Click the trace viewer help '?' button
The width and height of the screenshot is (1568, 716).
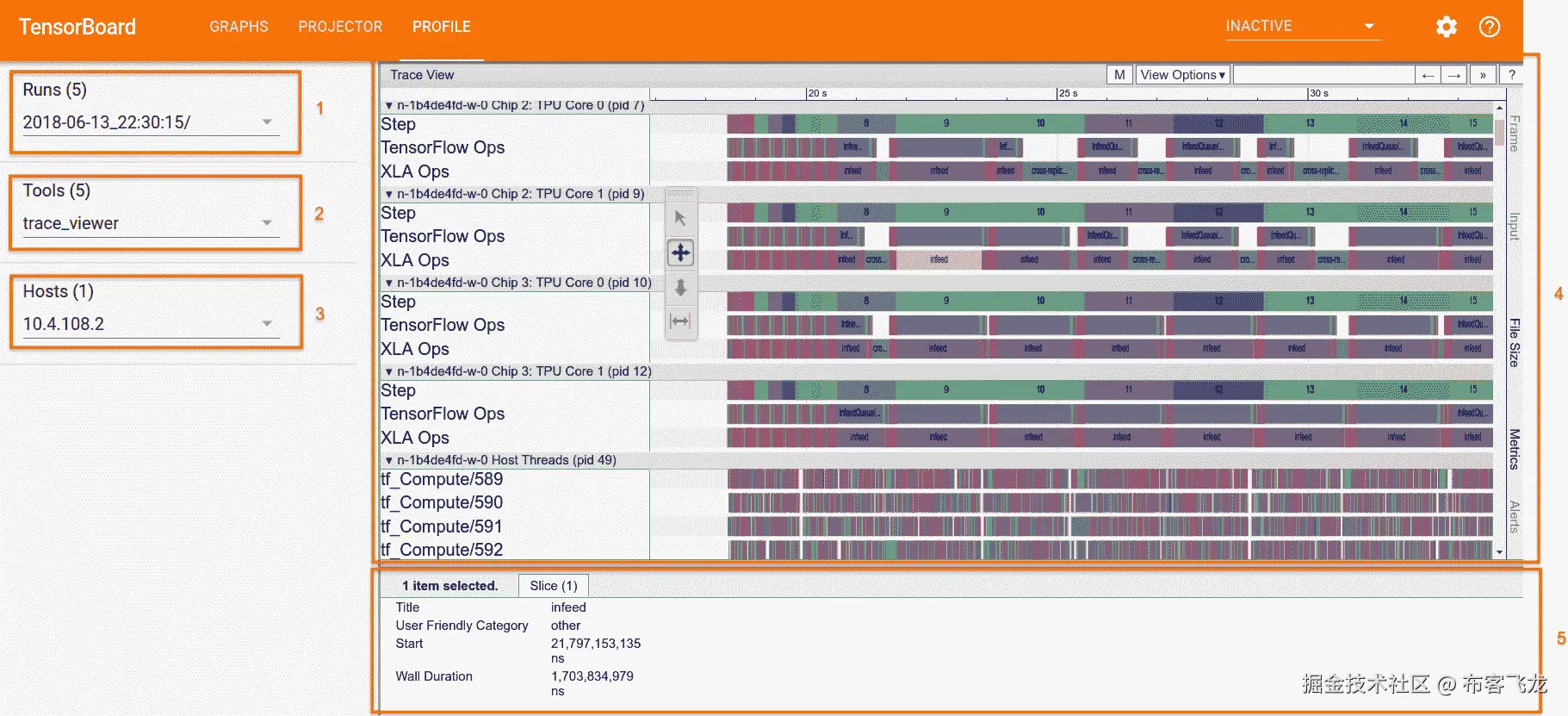pos(1511,75)
